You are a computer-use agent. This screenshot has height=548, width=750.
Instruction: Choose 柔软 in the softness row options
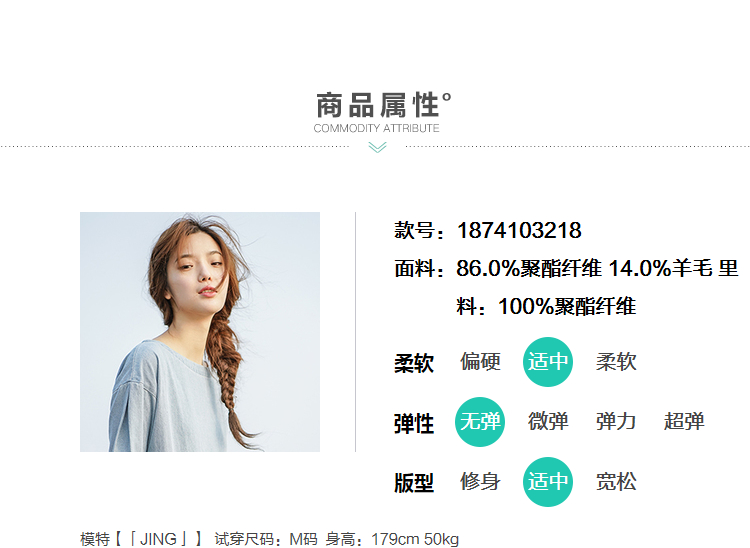point(616,362)
